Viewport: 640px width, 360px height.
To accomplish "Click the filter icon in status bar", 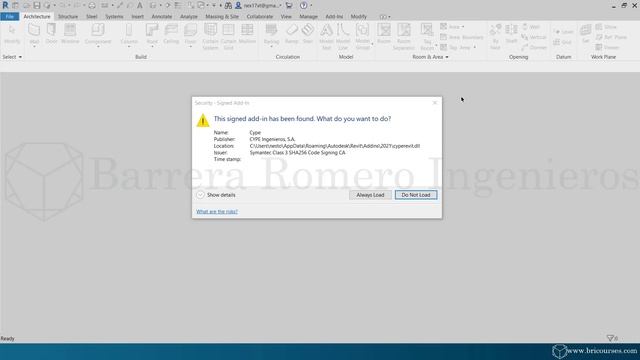I will [610, 338].
